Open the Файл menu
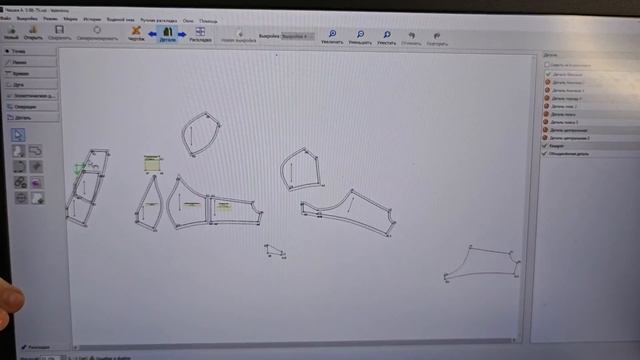640x360 pixels. tap(5, 18)
